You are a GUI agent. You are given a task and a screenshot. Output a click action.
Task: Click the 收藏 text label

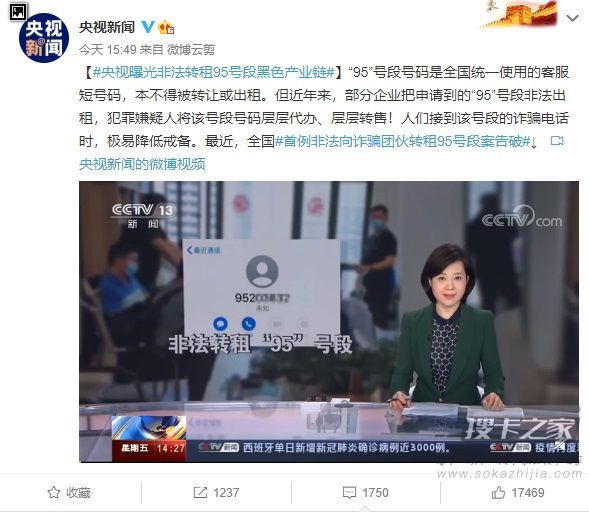[79, 492]
